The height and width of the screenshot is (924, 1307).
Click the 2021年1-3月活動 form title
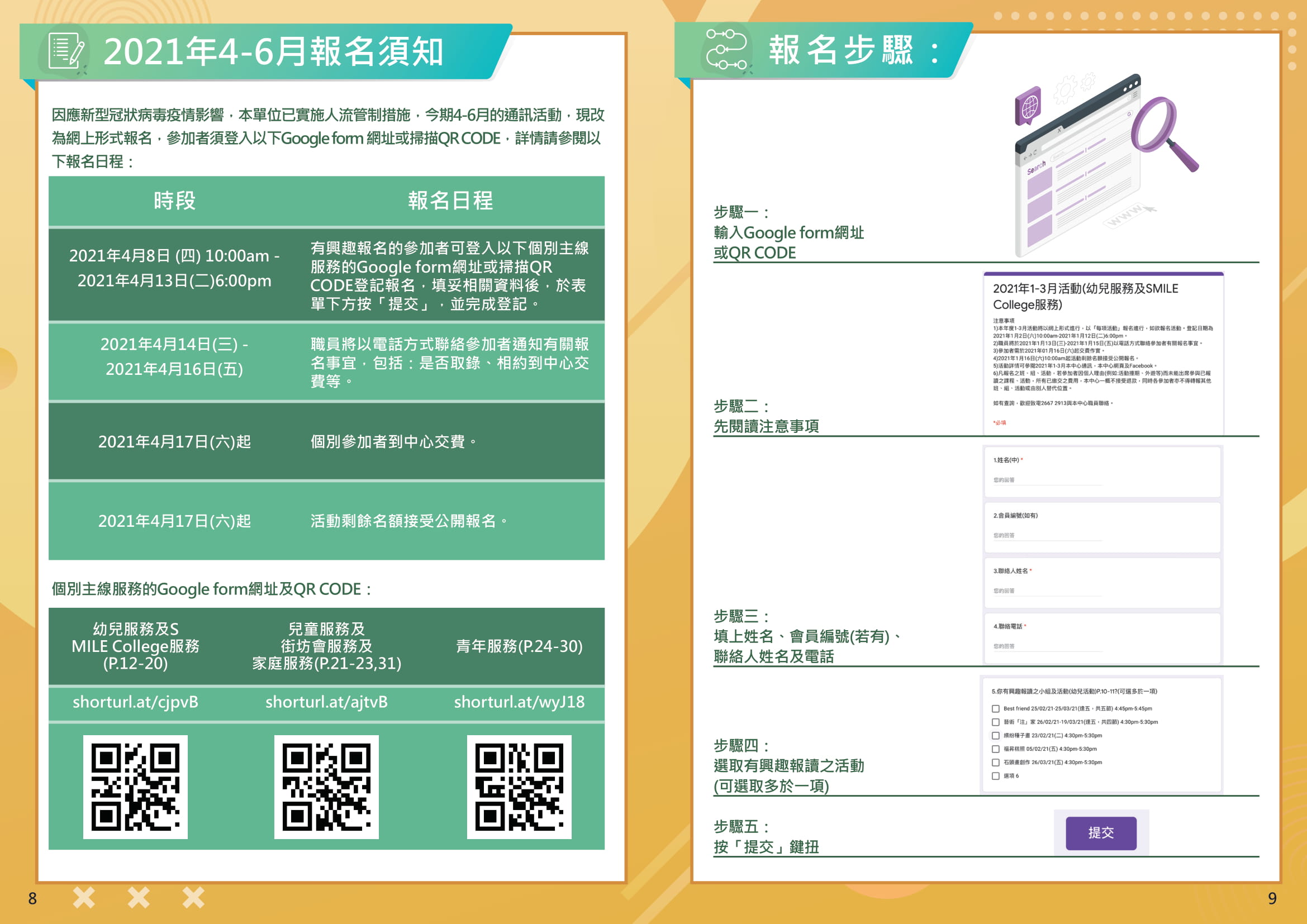pos(1086,297)
